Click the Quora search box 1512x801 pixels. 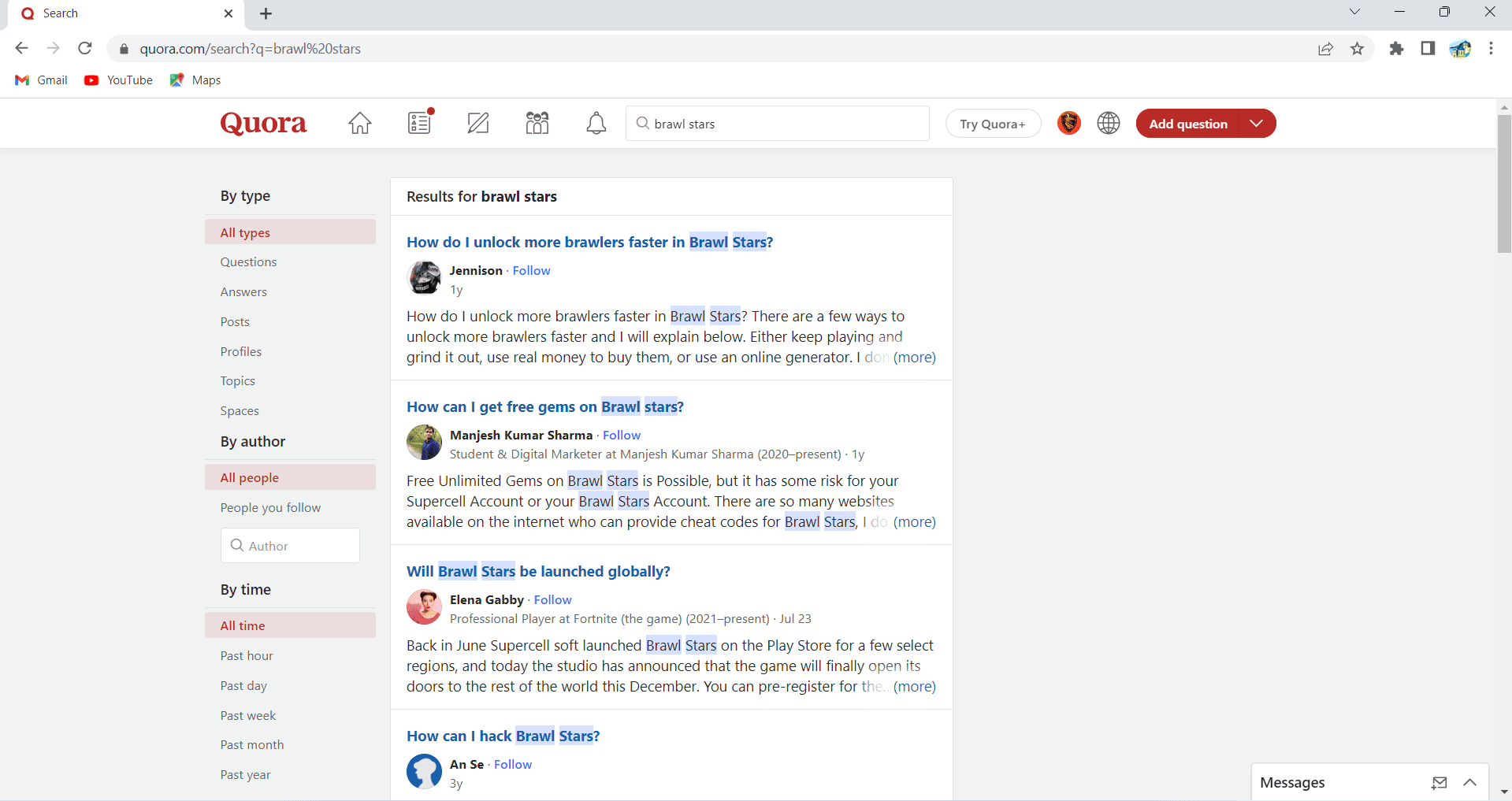pos(778,124)
